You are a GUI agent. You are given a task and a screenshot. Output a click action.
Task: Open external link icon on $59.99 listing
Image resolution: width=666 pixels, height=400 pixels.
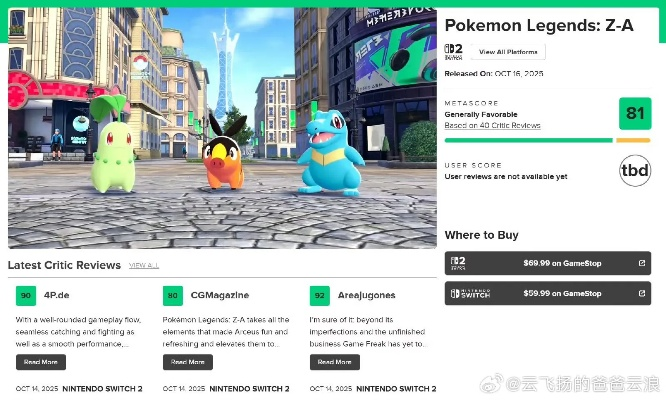click(641, 293)
